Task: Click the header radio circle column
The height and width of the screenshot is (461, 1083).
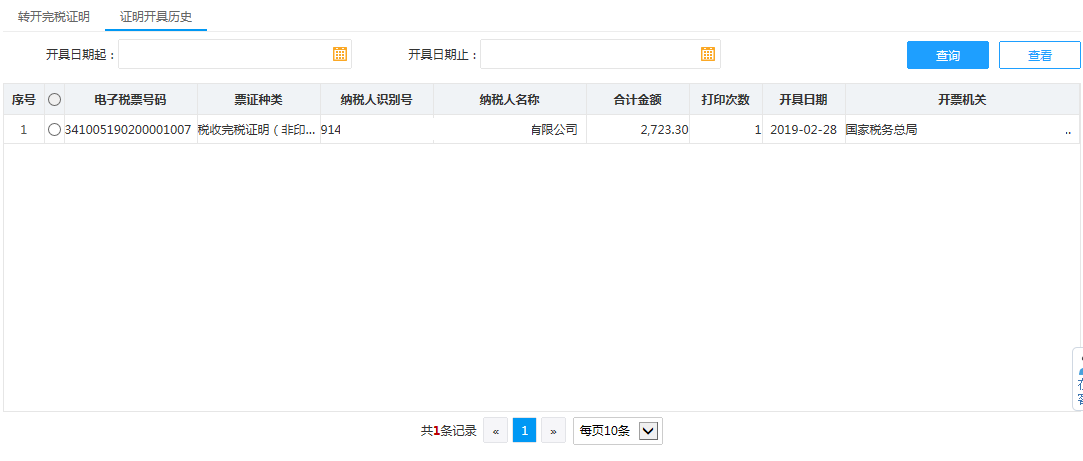Action: (54, 100)
